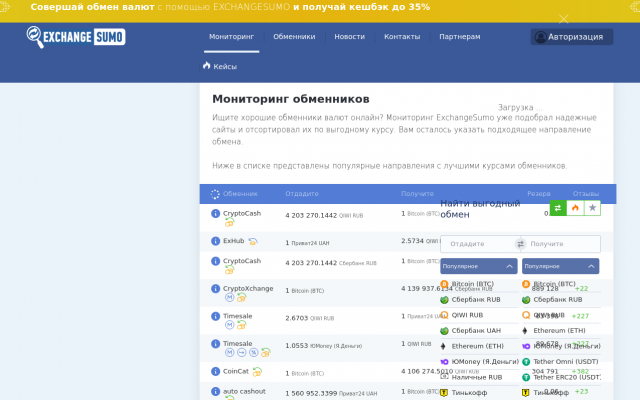Click the Мониторинг обменников heading
This screenshot has height=400, width=640.
tap(291, 99)
